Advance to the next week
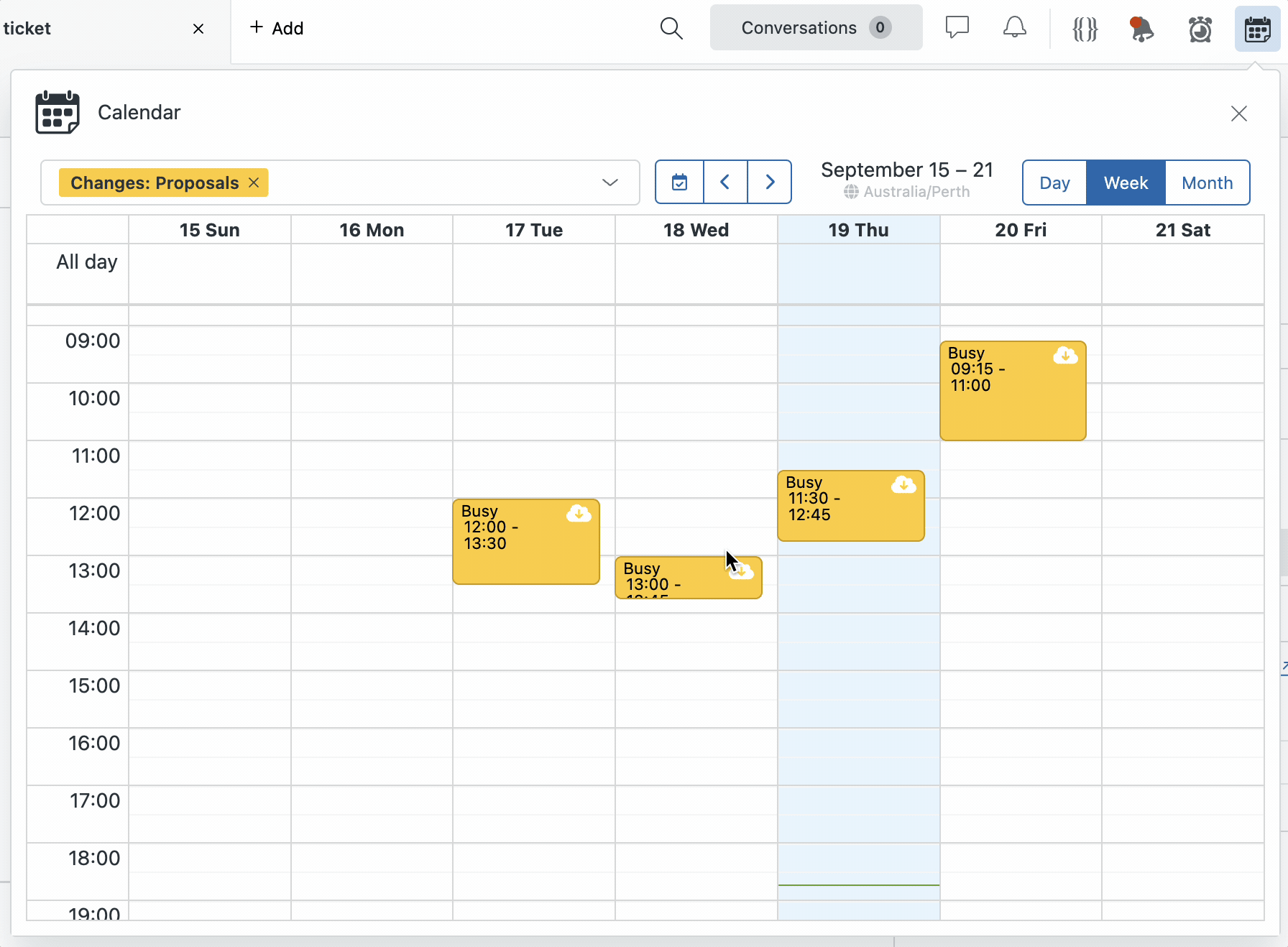This screenshot has width=1288, height=947. coord(770,183)
